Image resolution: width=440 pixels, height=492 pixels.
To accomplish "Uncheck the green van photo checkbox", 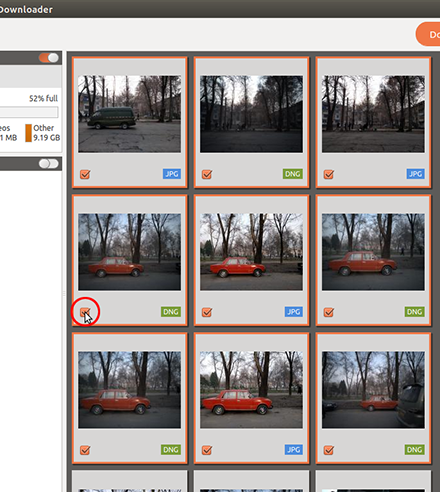I will point(85,174).
